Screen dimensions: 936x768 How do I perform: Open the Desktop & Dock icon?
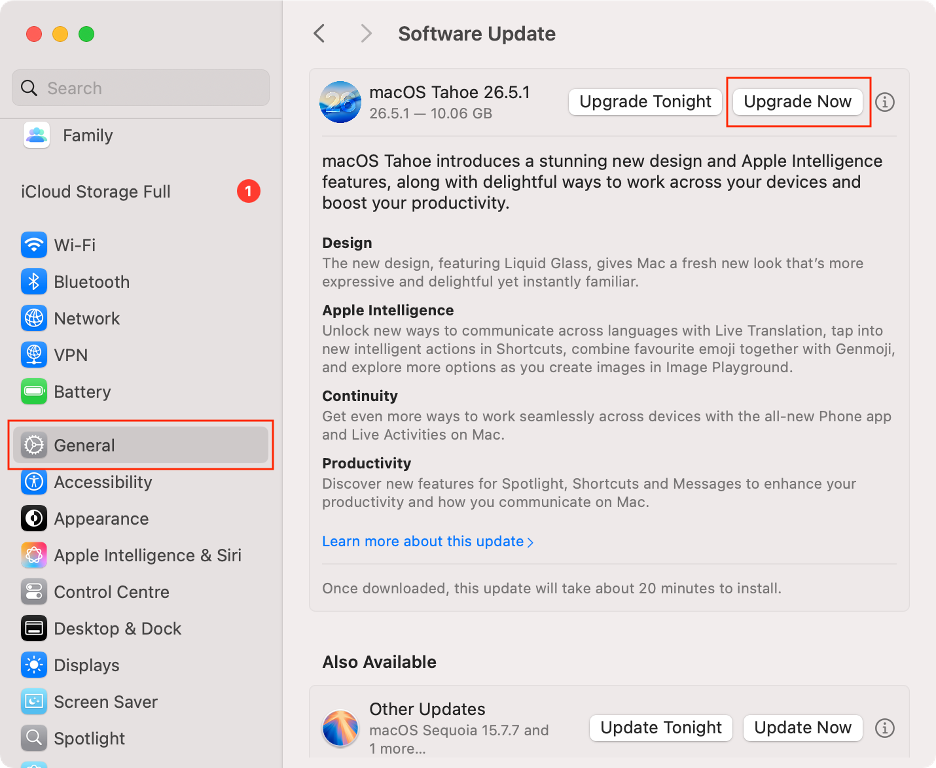tap(34, 629)
